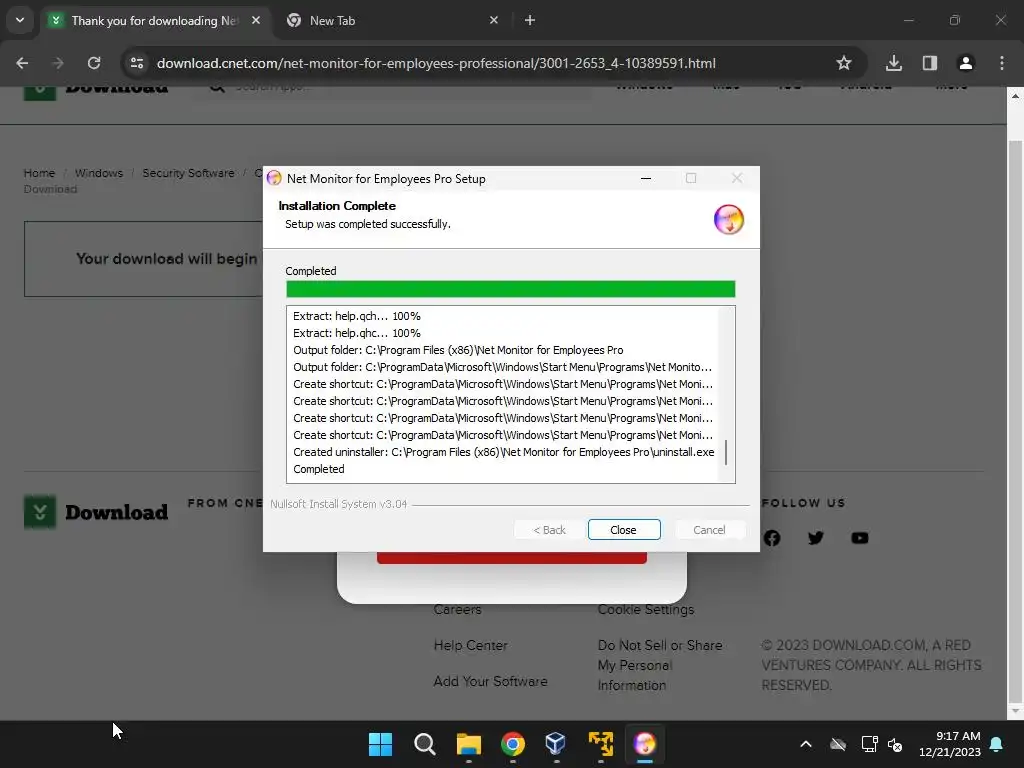Viewport: 1024px width, 768px height.
Task: Click the Back button in Setup
Action: click(x=549, y=530)
